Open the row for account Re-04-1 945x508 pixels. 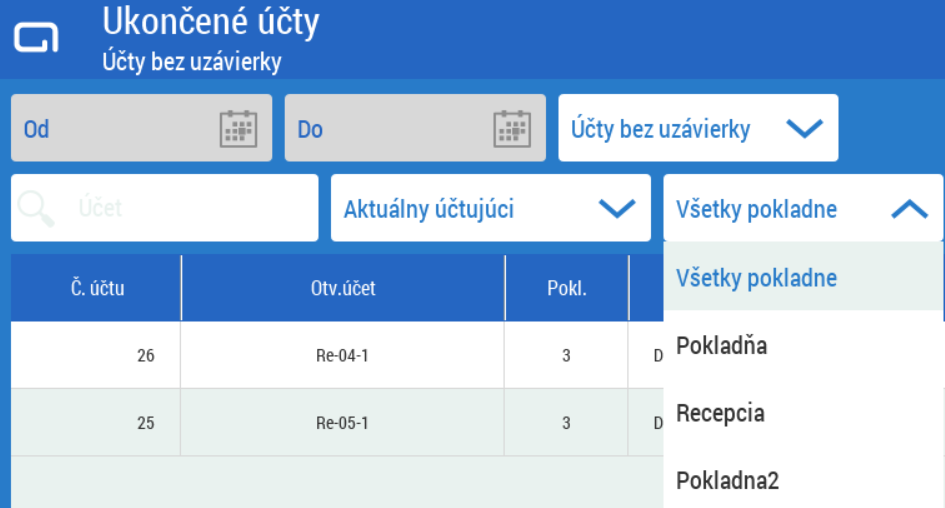342,355
